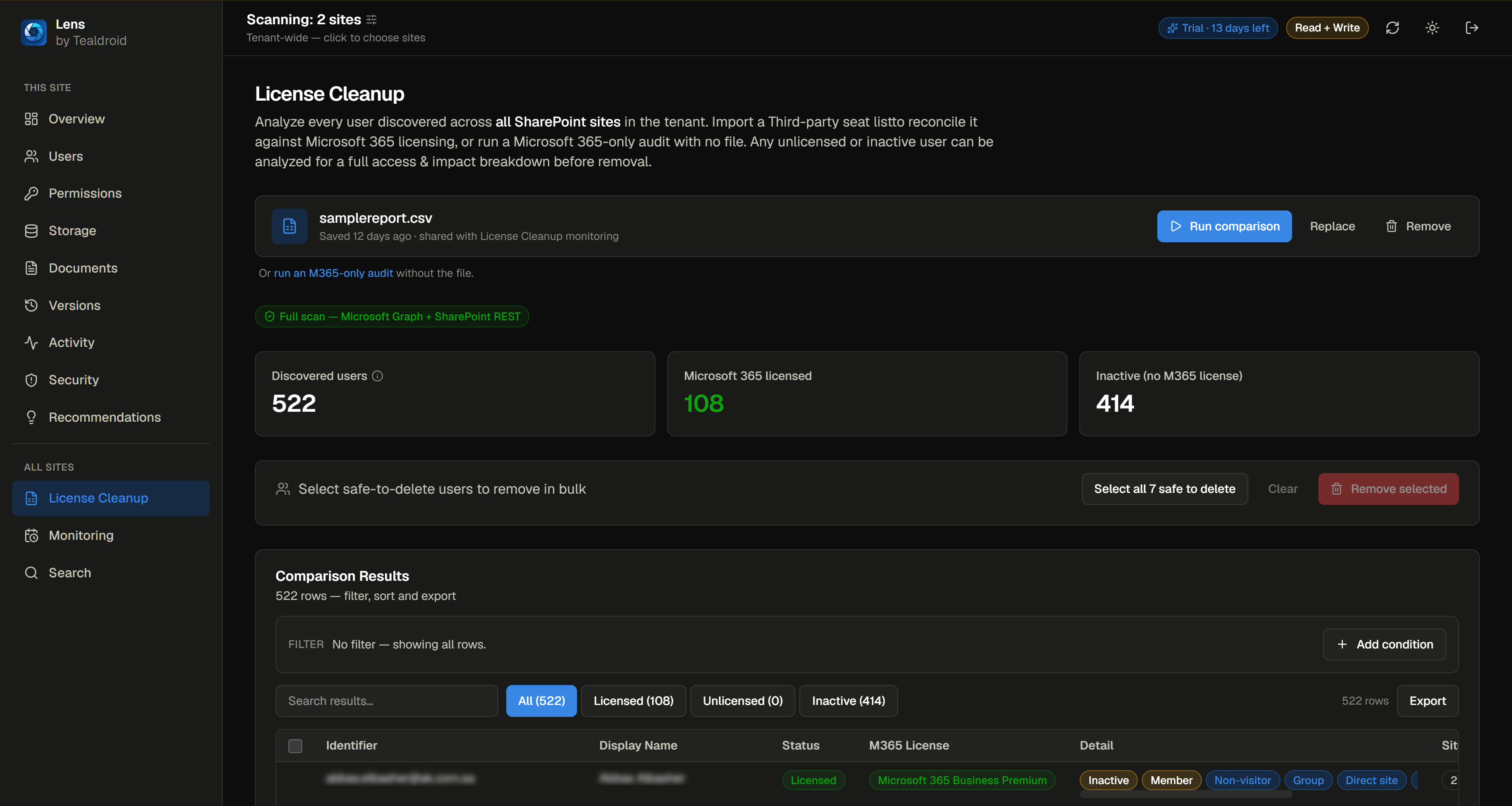Sort by Identifier column

pos(352,746)
